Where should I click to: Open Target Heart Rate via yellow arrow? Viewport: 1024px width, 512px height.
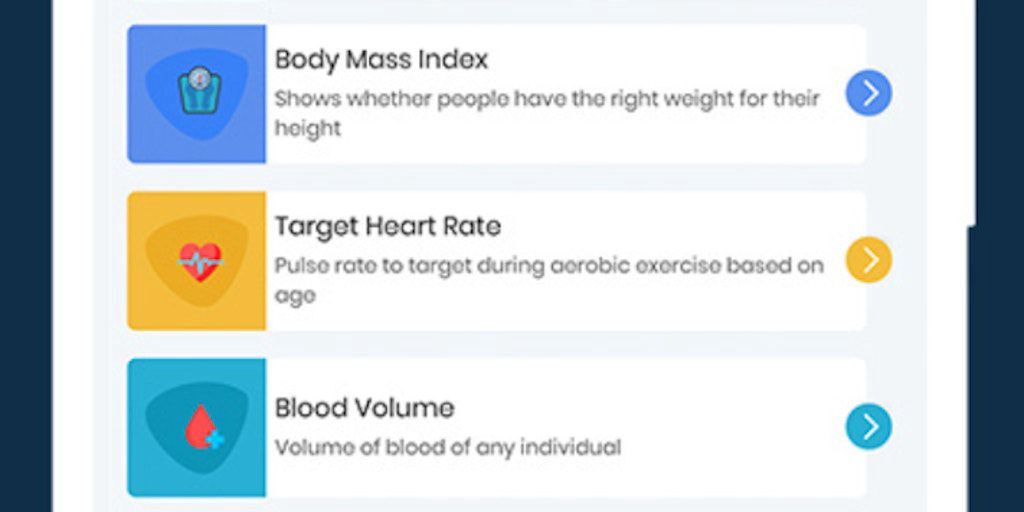click(868, 260)
